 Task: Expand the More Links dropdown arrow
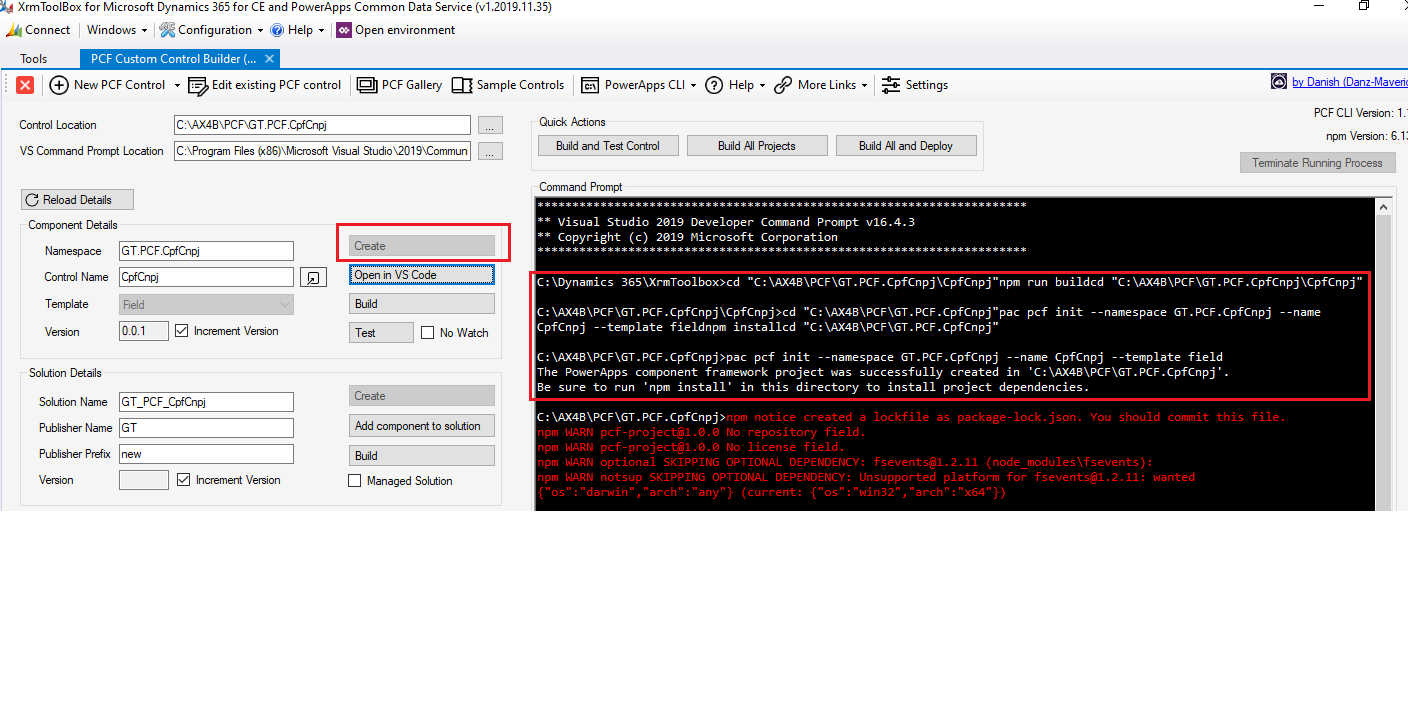864,85
